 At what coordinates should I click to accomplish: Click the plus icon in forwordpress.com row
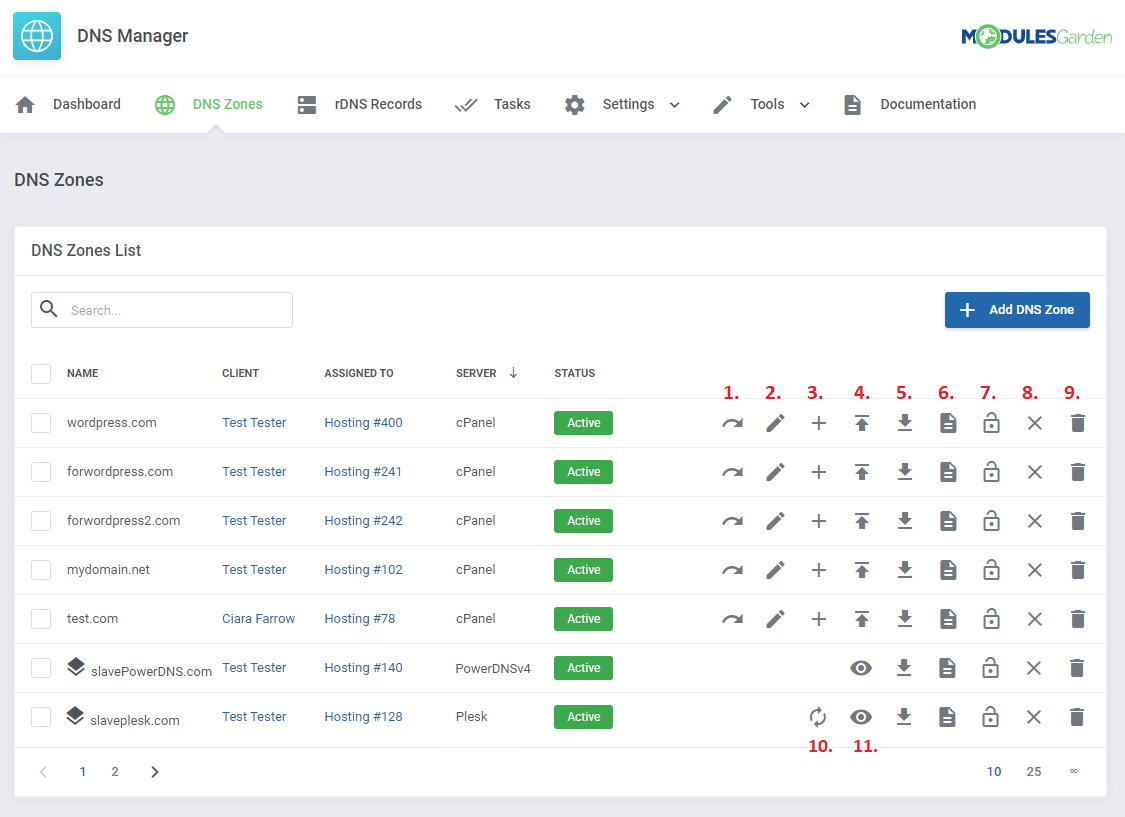[x=819, y=472]
